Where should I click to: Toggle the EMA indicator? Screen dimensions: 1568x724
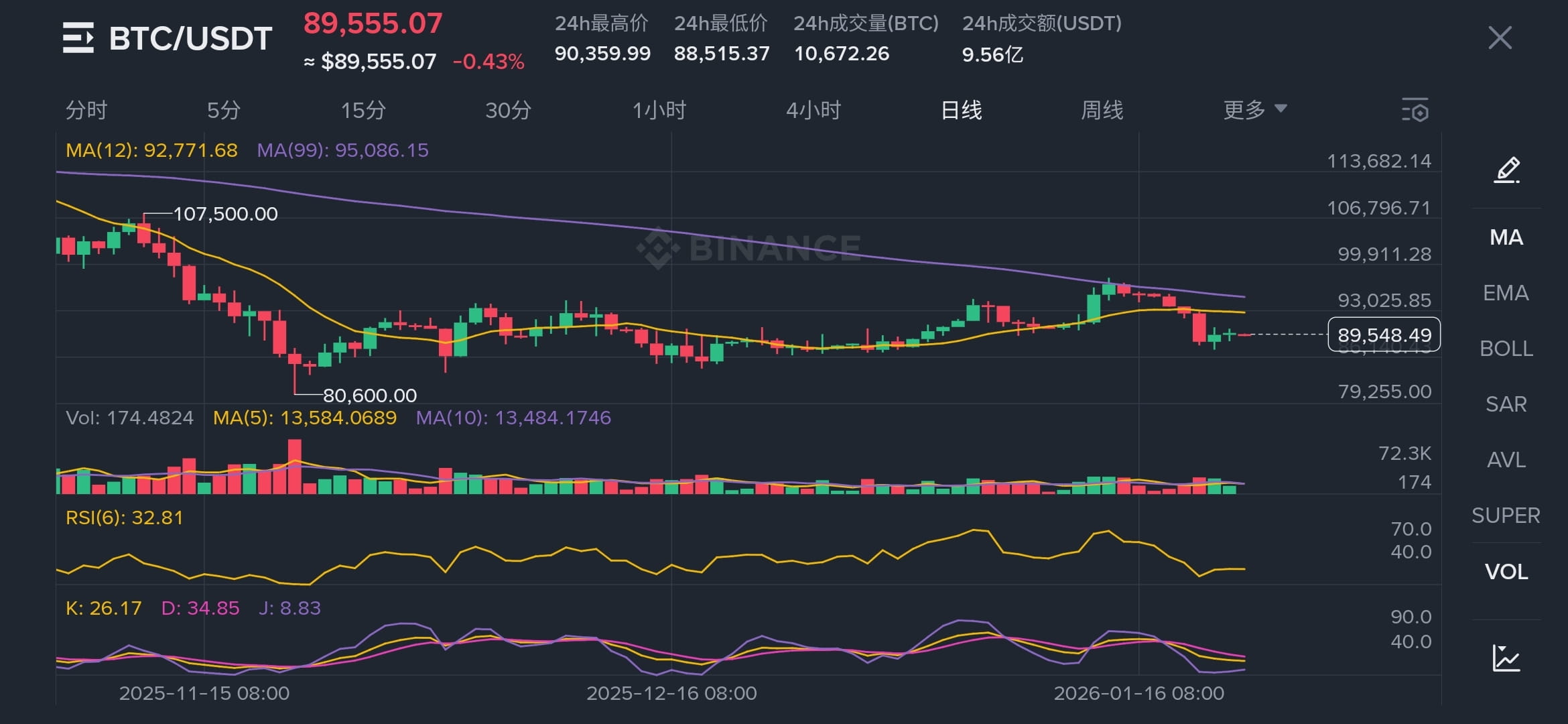[x=1506, y=293]
